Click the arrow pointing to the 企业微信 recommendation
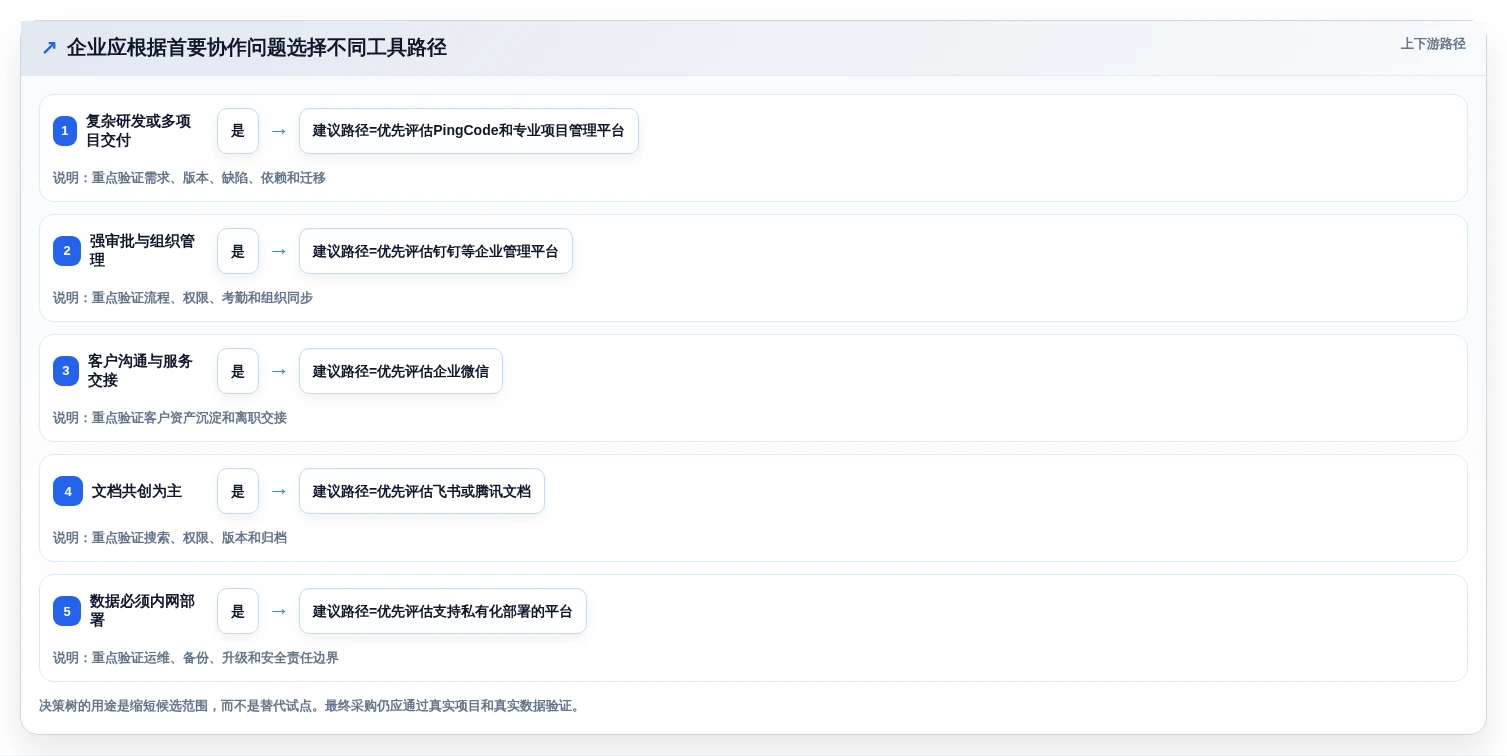Image resolution: width=1507 pixels, height=756 pixels. click(279, 371)
